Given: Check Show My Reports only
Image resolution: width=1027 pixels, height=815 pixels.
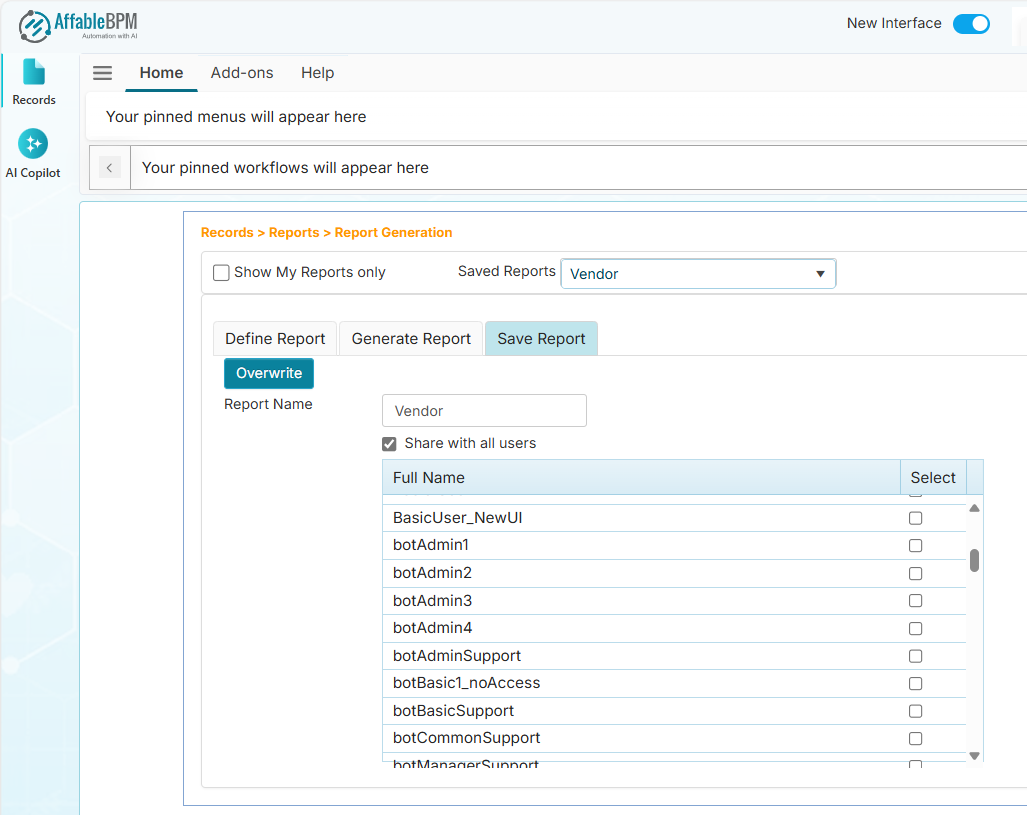Looking at the screenshot, I should pos(222,273).
